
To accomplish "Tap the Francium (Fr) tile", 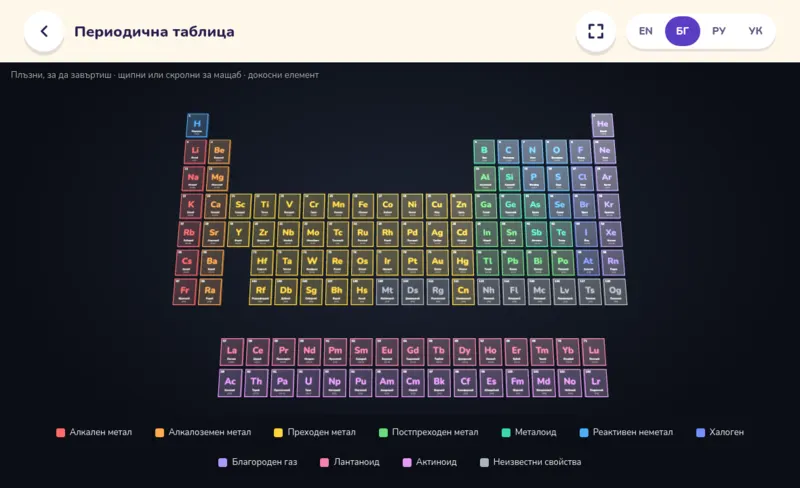I will (185, 291).
